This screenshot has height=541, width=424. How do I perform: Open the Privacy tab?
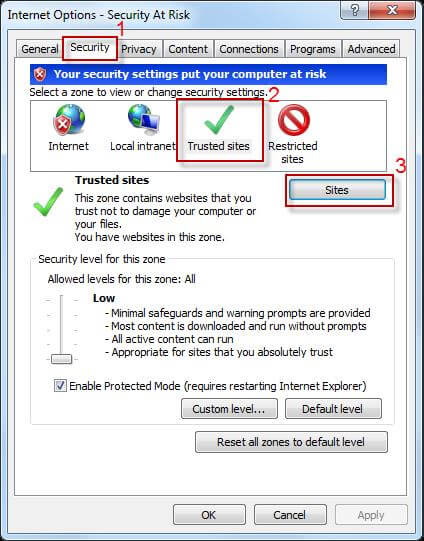click(x=139, y=49)
